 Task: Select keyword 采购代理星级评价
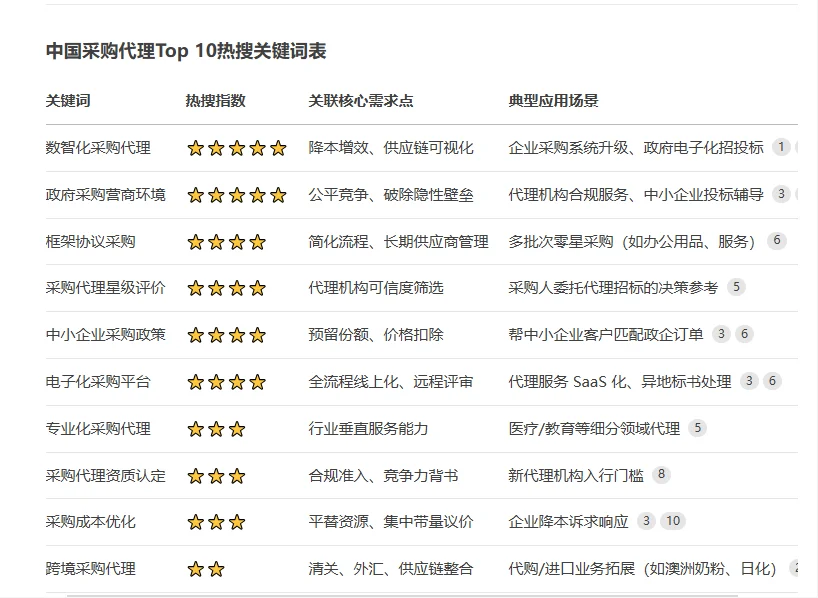105,288
